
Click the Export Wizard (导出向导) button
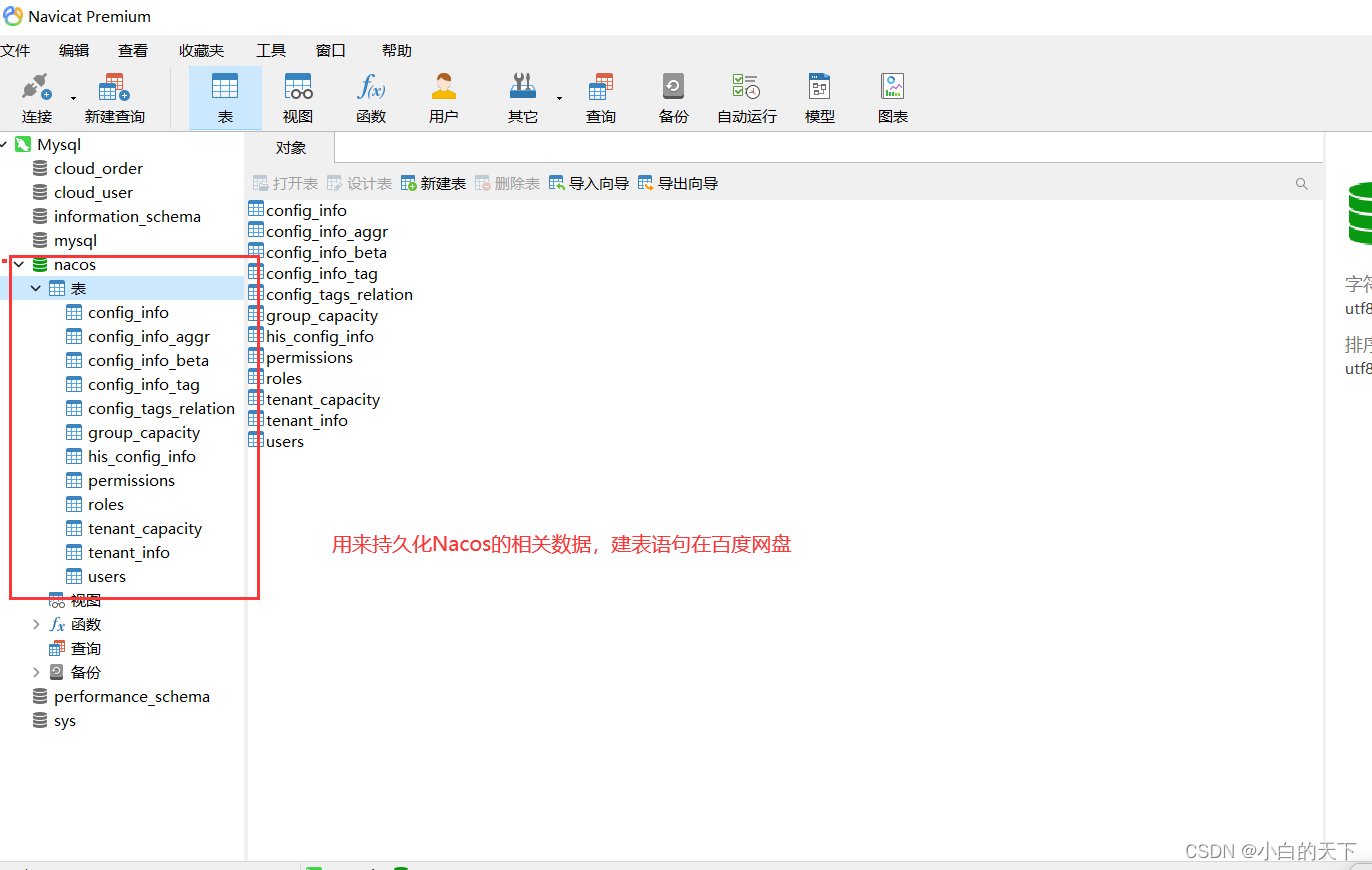point(678,184)
